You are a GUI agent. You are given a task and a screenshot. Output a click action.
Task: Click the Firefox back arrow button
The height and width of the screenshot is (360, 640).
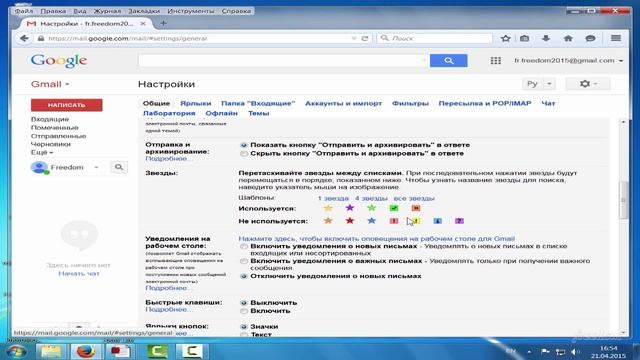tap(24, 38)
